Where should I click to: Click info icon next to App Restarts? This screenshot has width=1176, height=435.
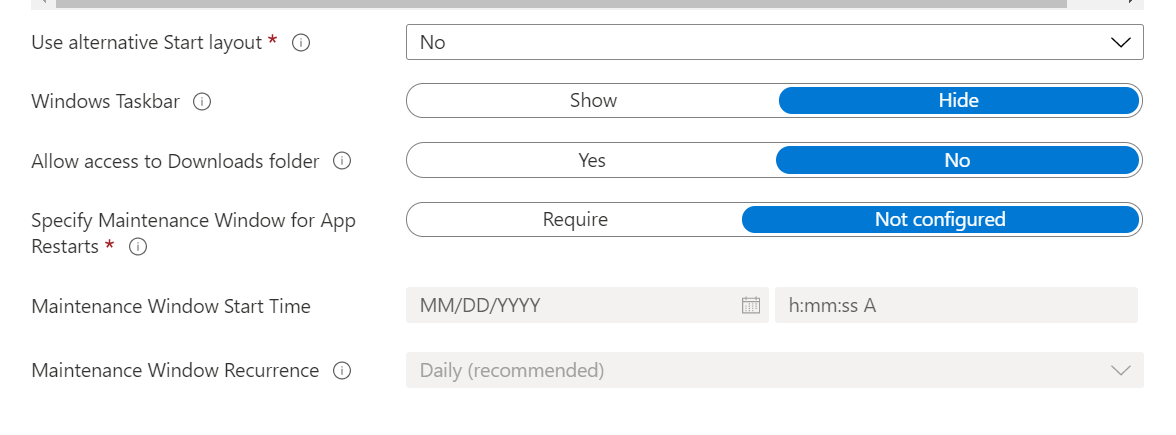pos(139,247)
